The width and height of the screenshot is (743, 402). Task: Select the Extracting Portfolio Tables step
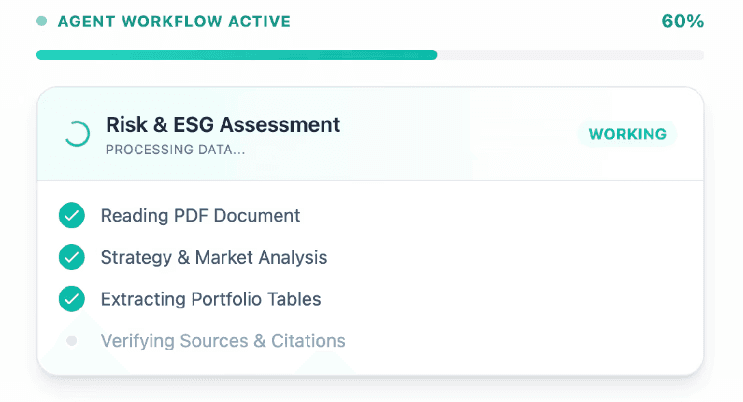pyautogui.click(x=211, y=299)
